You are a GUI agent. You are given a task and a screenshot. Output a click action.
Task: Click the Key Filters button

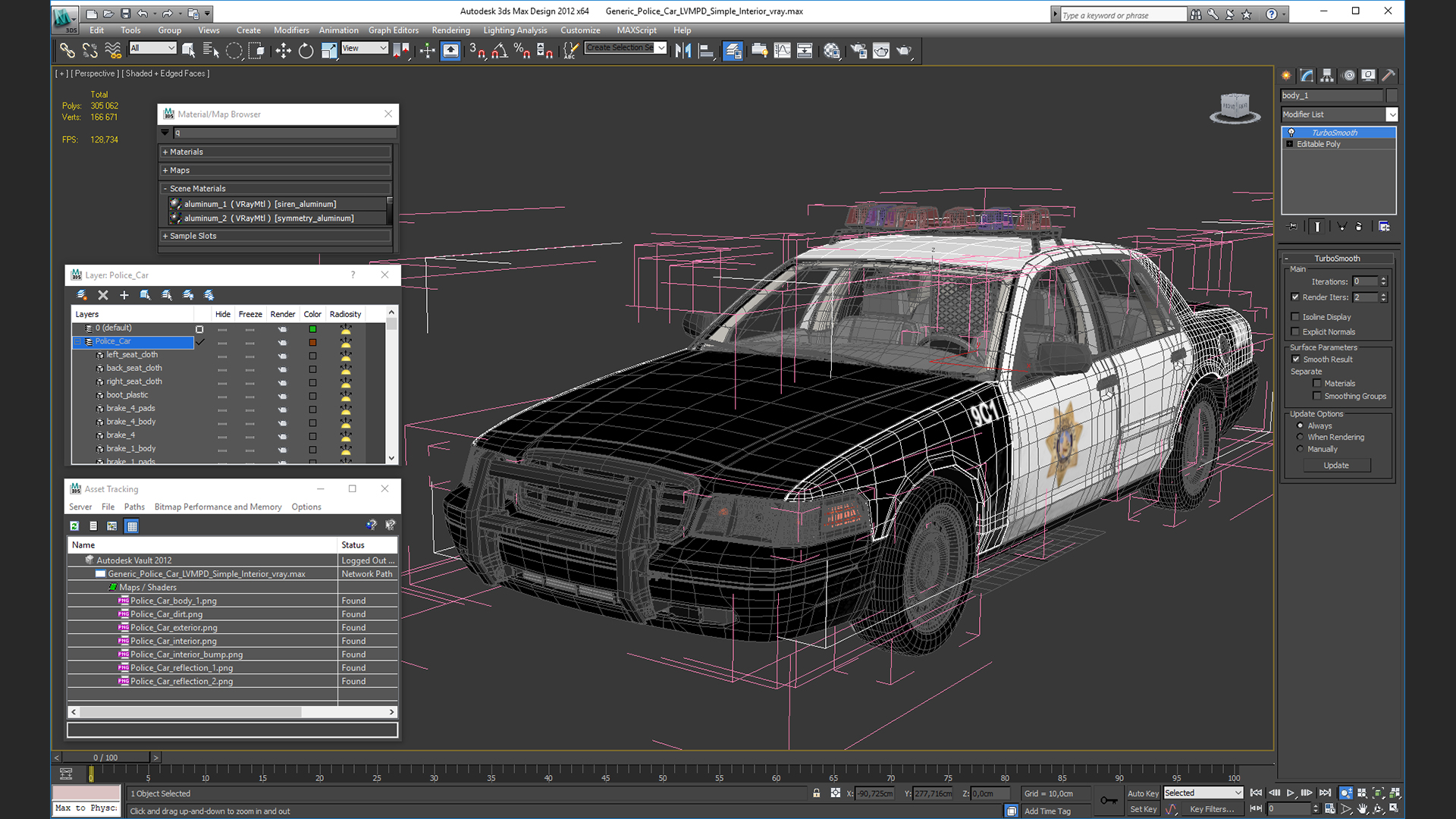pos(1212,809)
